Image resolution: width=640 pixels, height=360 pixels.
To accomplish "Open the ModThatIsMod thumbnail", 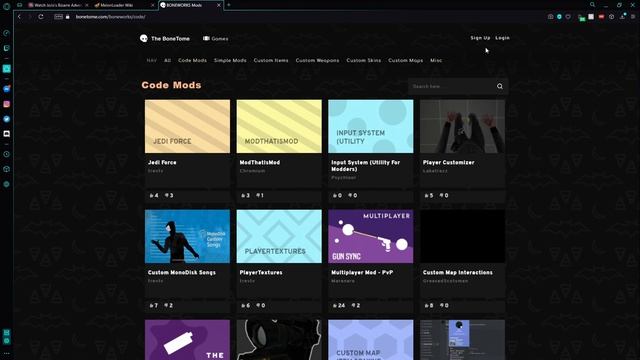I will click(x=279, y=127).
